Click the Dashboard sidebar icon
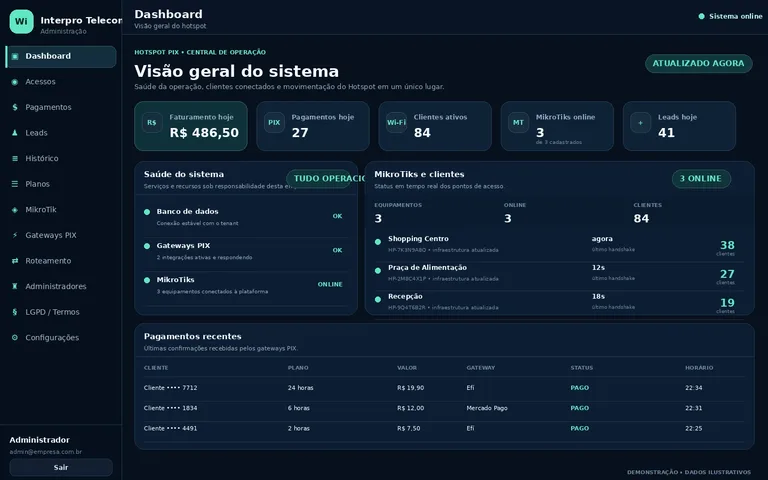This screenshot has height=480, width=768. coord(15,56)
